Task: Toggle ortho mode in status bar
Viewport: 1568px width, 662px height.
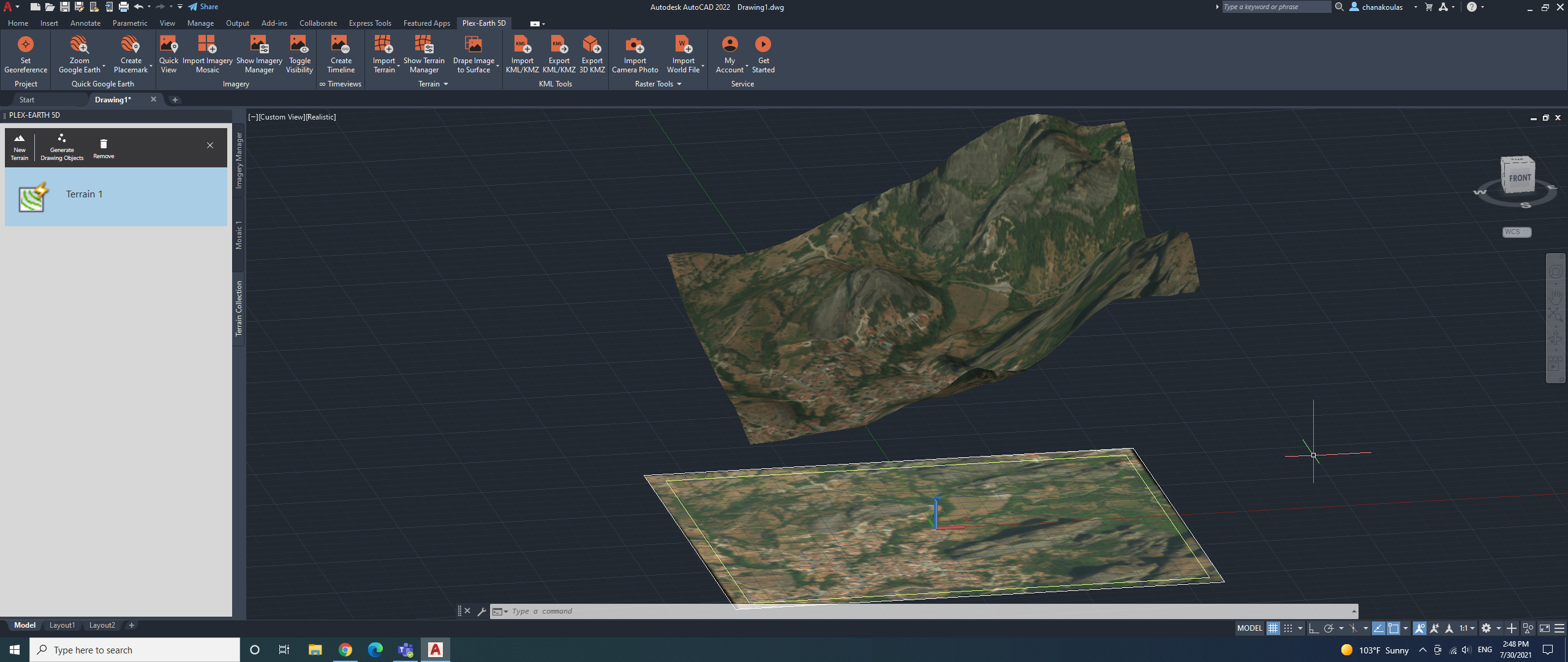Action: pyautogui.click(x=1313, y=628)
